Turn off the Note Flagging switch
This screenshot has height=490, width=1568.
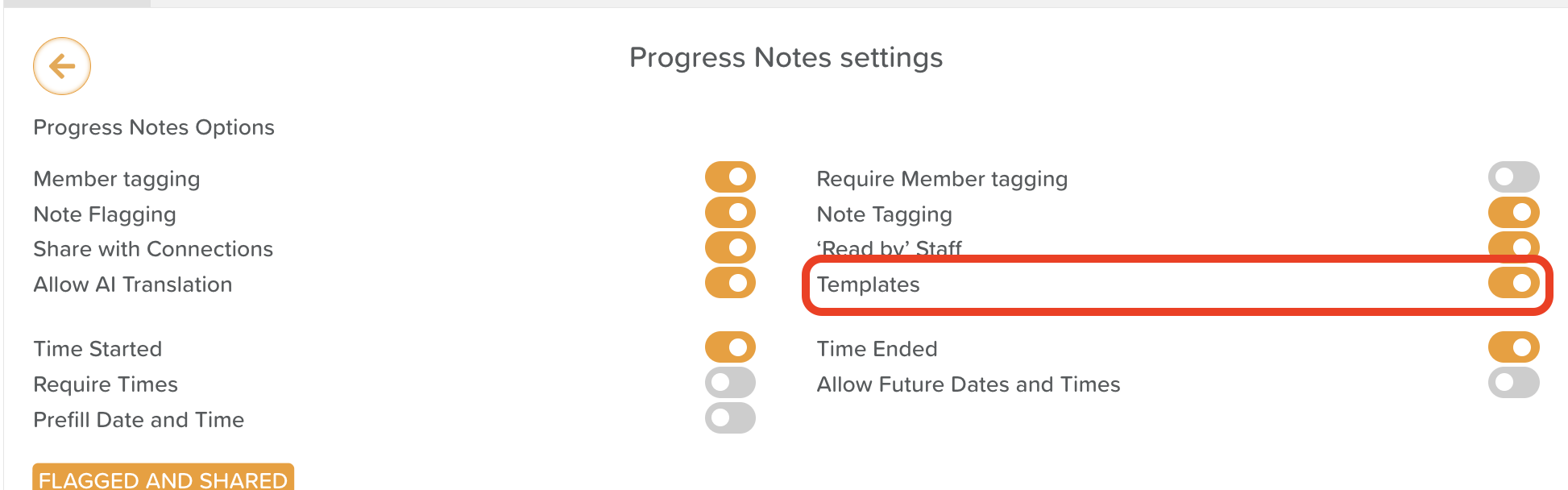coord(730,213)
